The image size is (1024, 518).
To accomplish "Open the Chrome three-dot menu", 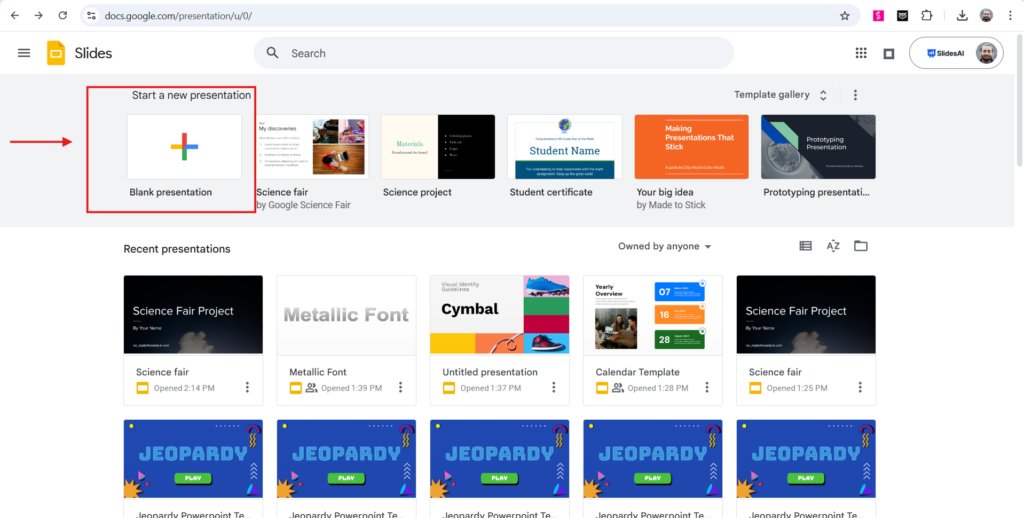I will [x=1010, y=16].
